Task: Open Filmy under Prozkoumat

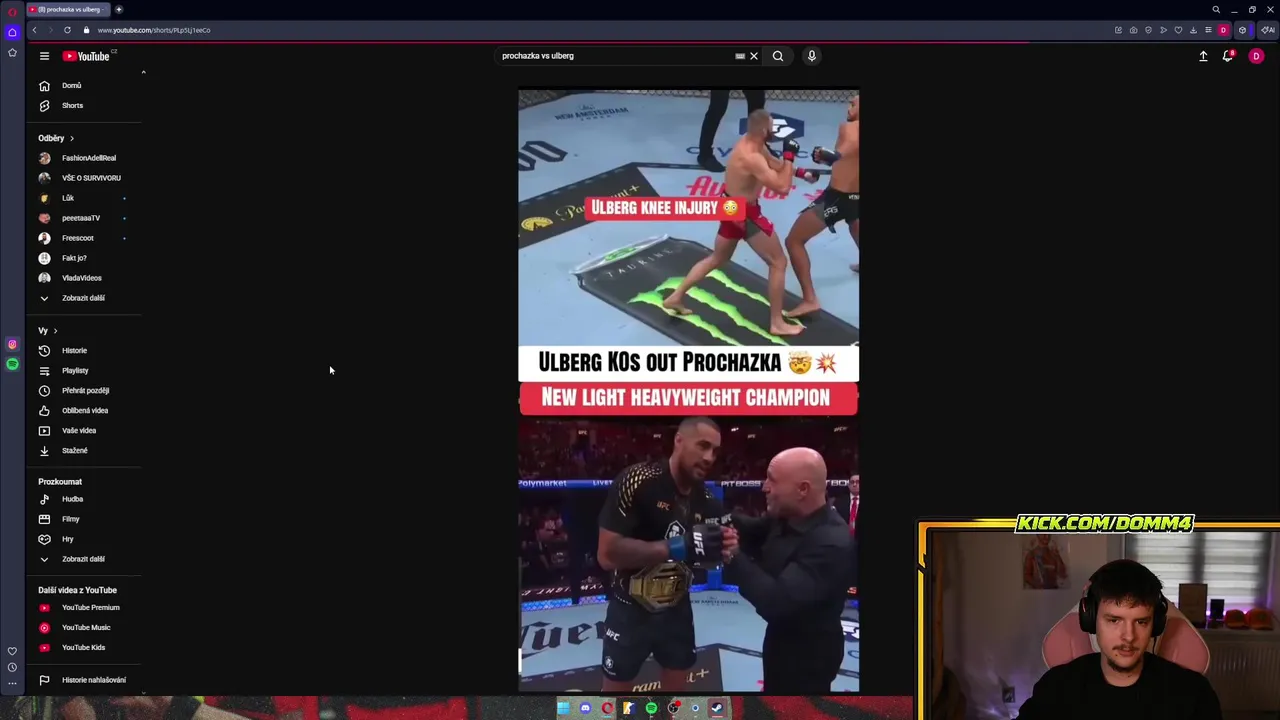Action: pyautogui.click(x=85, y=519)
